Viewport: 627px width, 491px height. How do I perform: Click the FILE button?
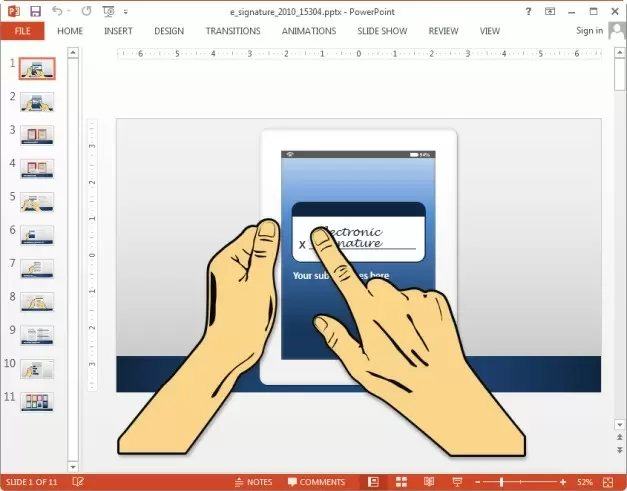click(22, 31)
